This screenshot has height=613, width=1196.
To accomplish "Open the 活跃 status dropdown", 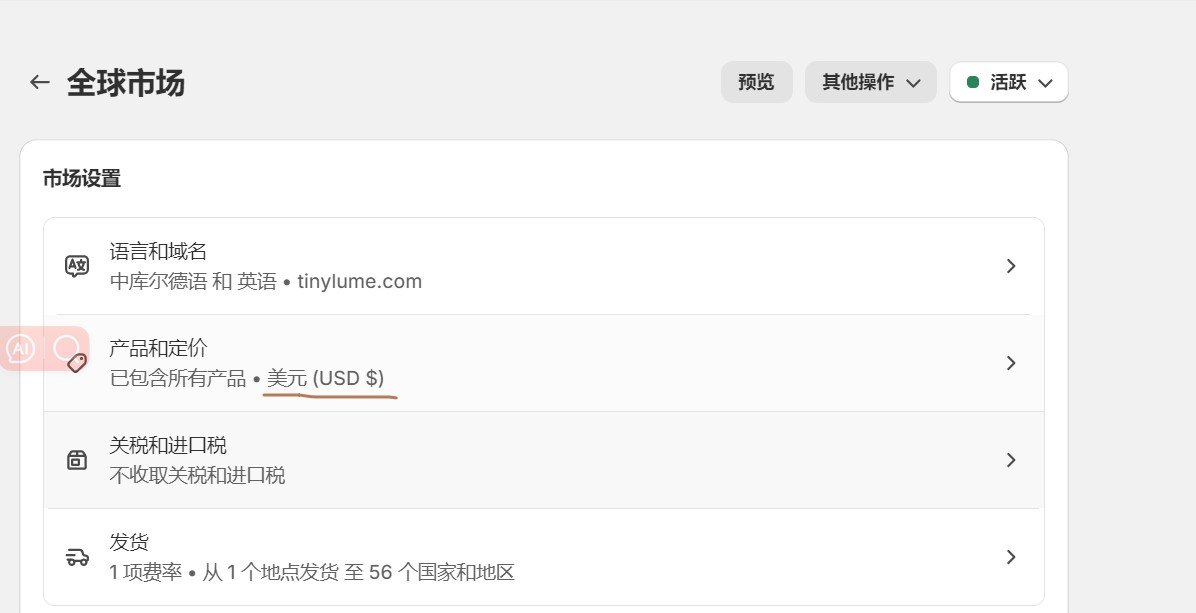I will 1008,82.
